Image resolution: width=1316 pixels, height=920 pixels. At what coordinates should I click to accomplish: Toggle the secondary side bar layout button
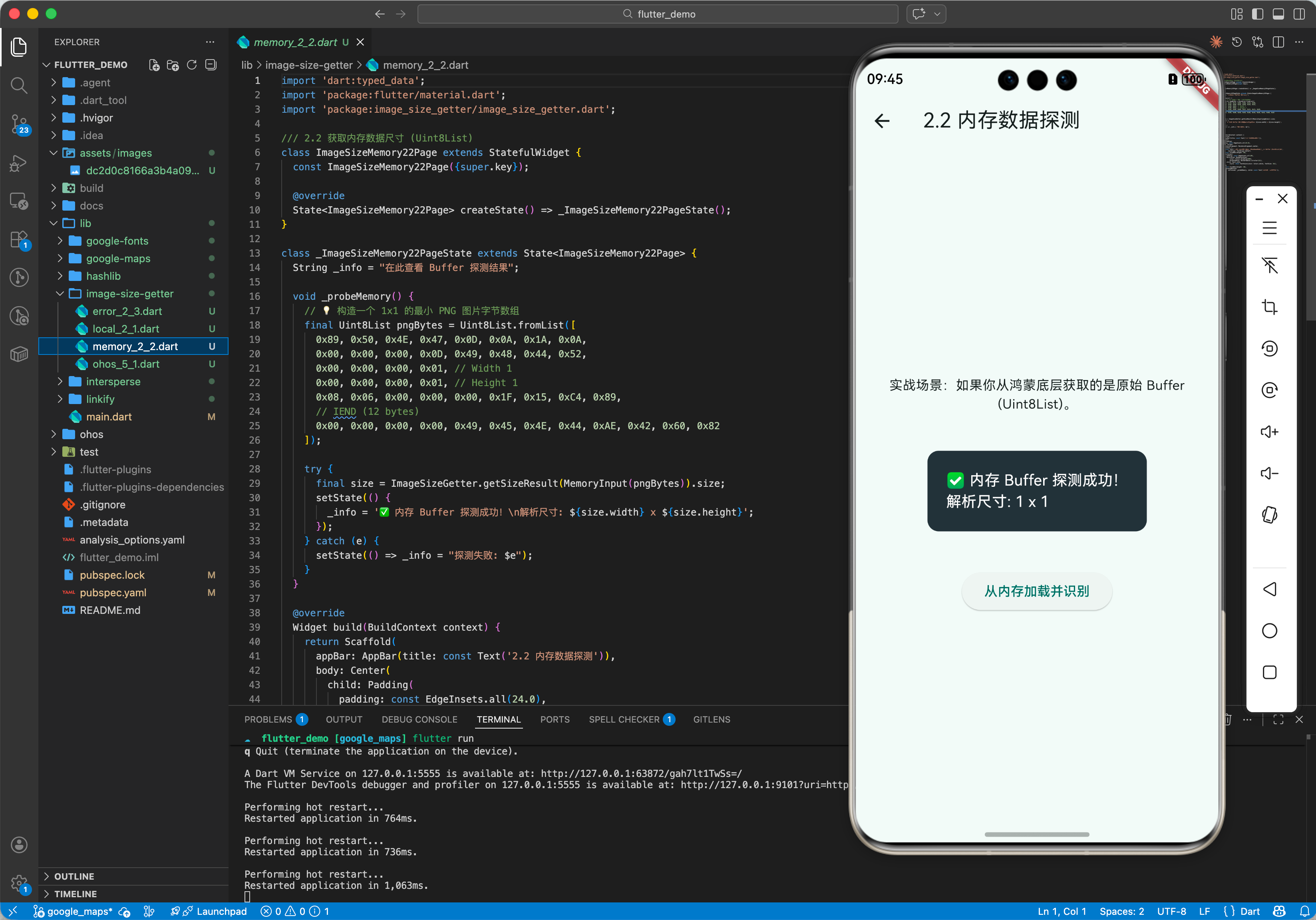[1299, 14]
